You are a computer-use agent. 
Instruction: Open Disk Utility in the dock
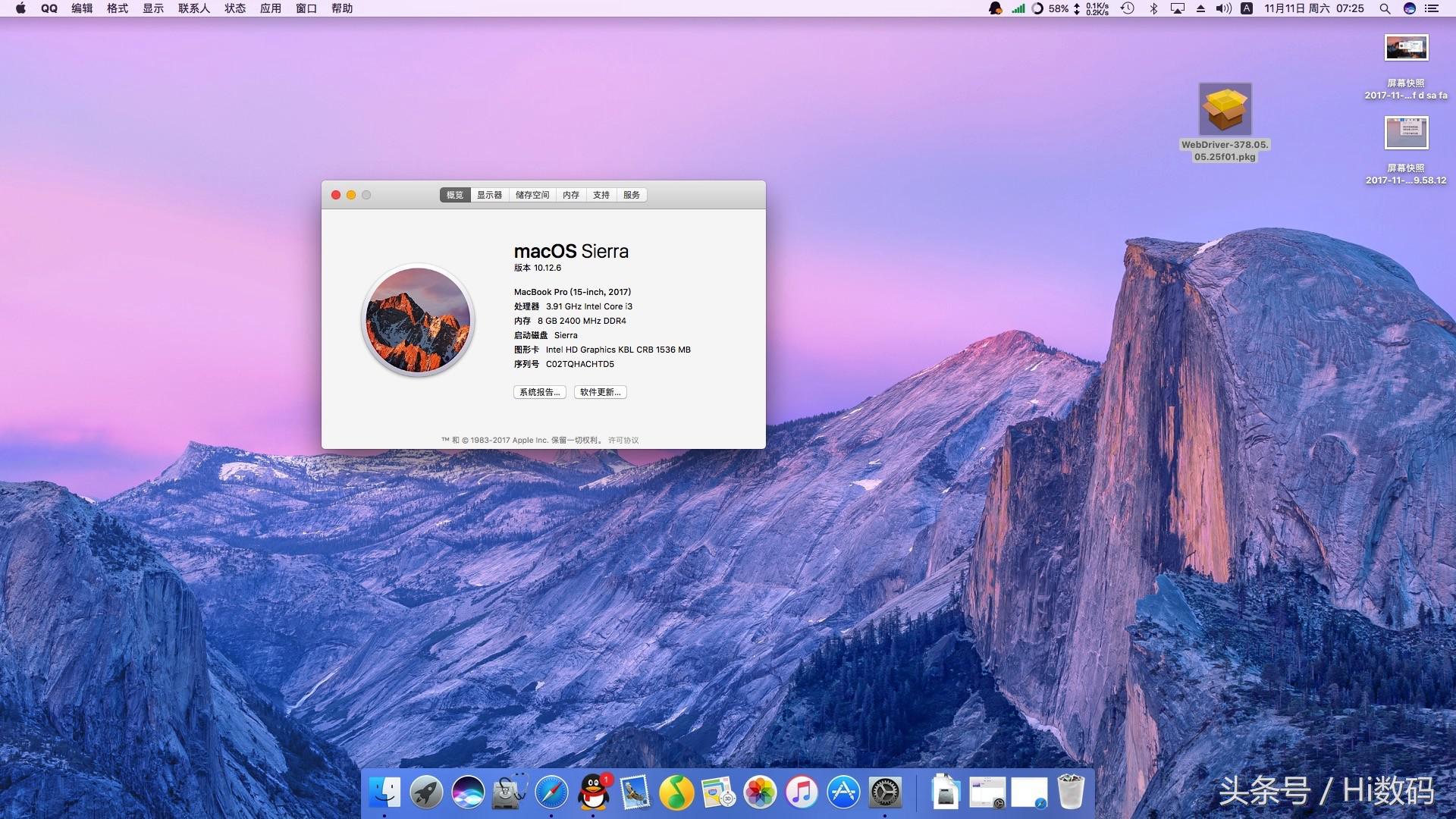(x=510, y=792)
